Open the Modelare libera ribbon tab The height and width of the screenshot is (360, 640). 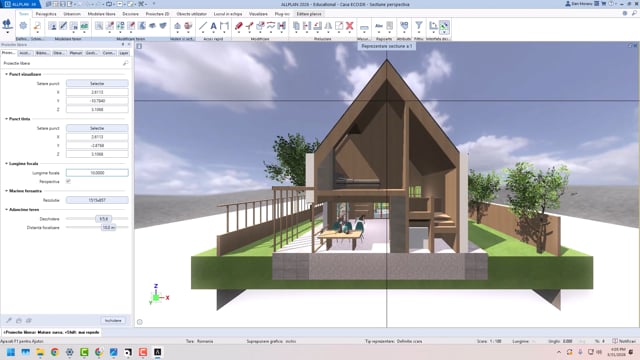[102, 14]
